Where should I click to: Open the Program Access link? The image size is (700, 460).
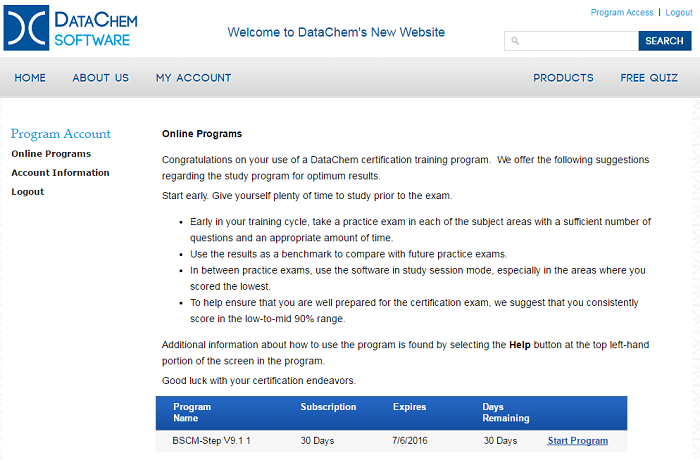tap(622, 13)
